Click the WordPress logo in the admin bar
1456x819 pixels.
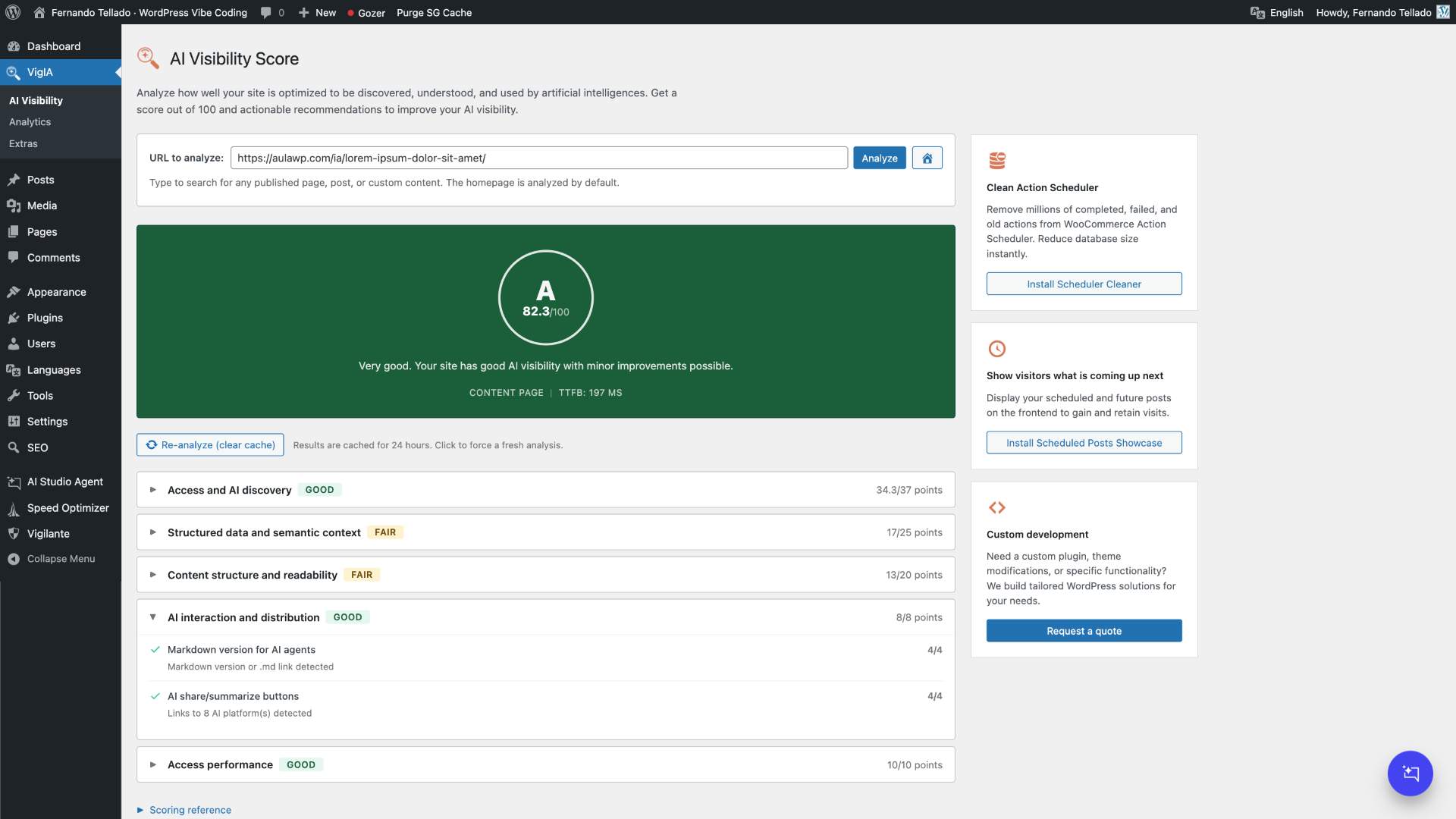12,12
